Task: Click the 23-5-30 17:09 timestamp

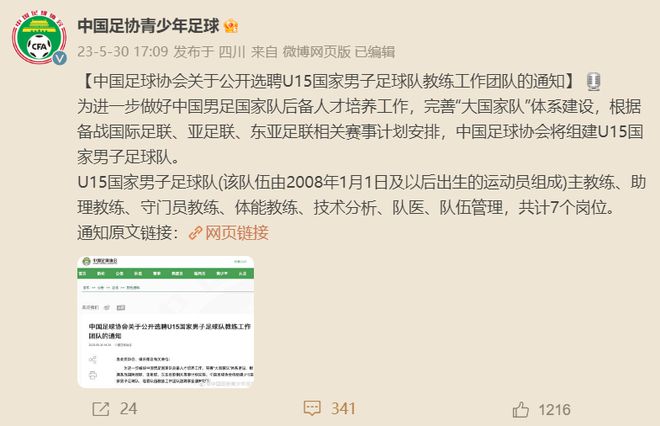Action: [x=122, y=52]
